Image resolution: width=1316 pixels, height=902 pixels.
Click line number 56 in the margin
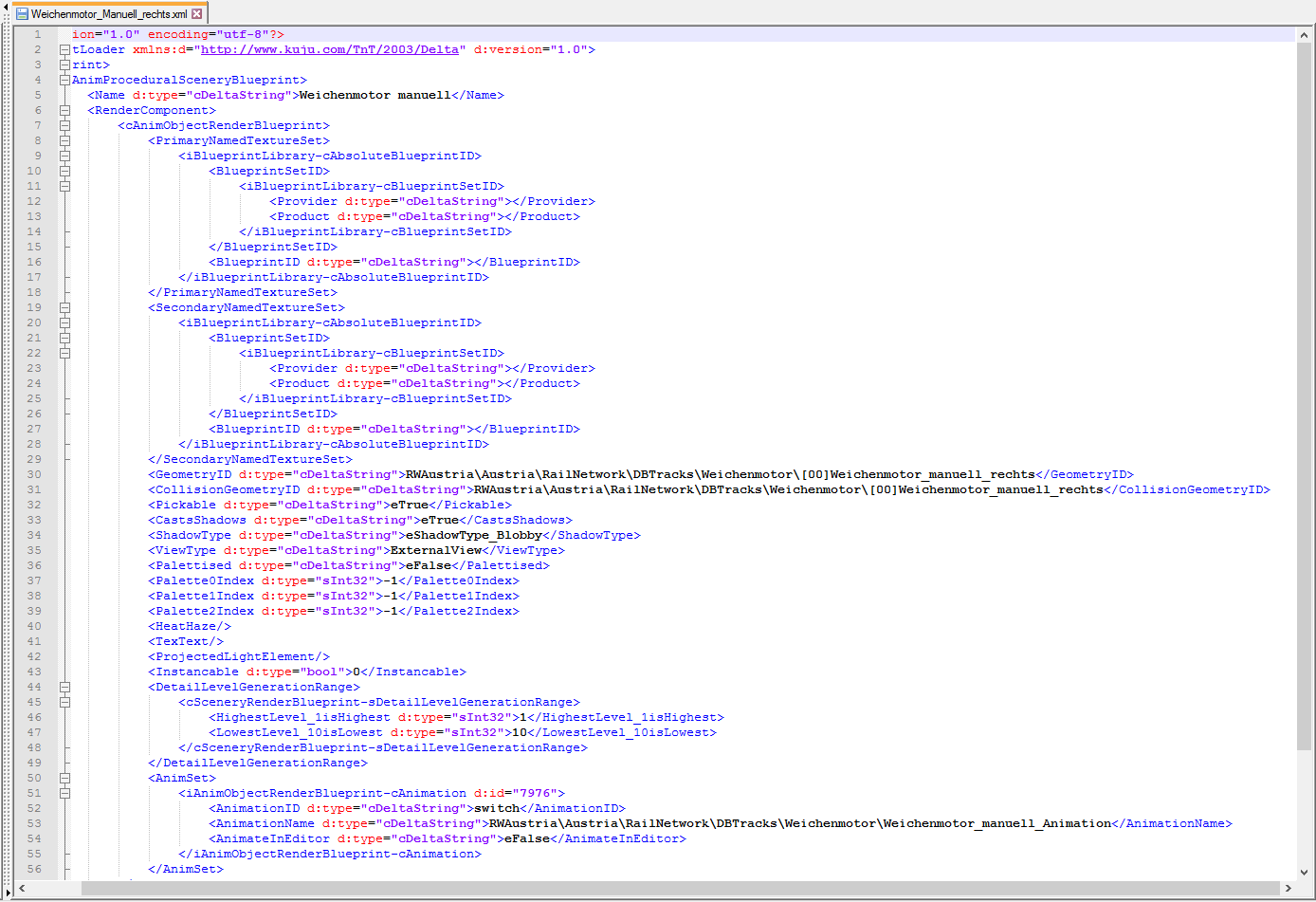pos(34,869)
